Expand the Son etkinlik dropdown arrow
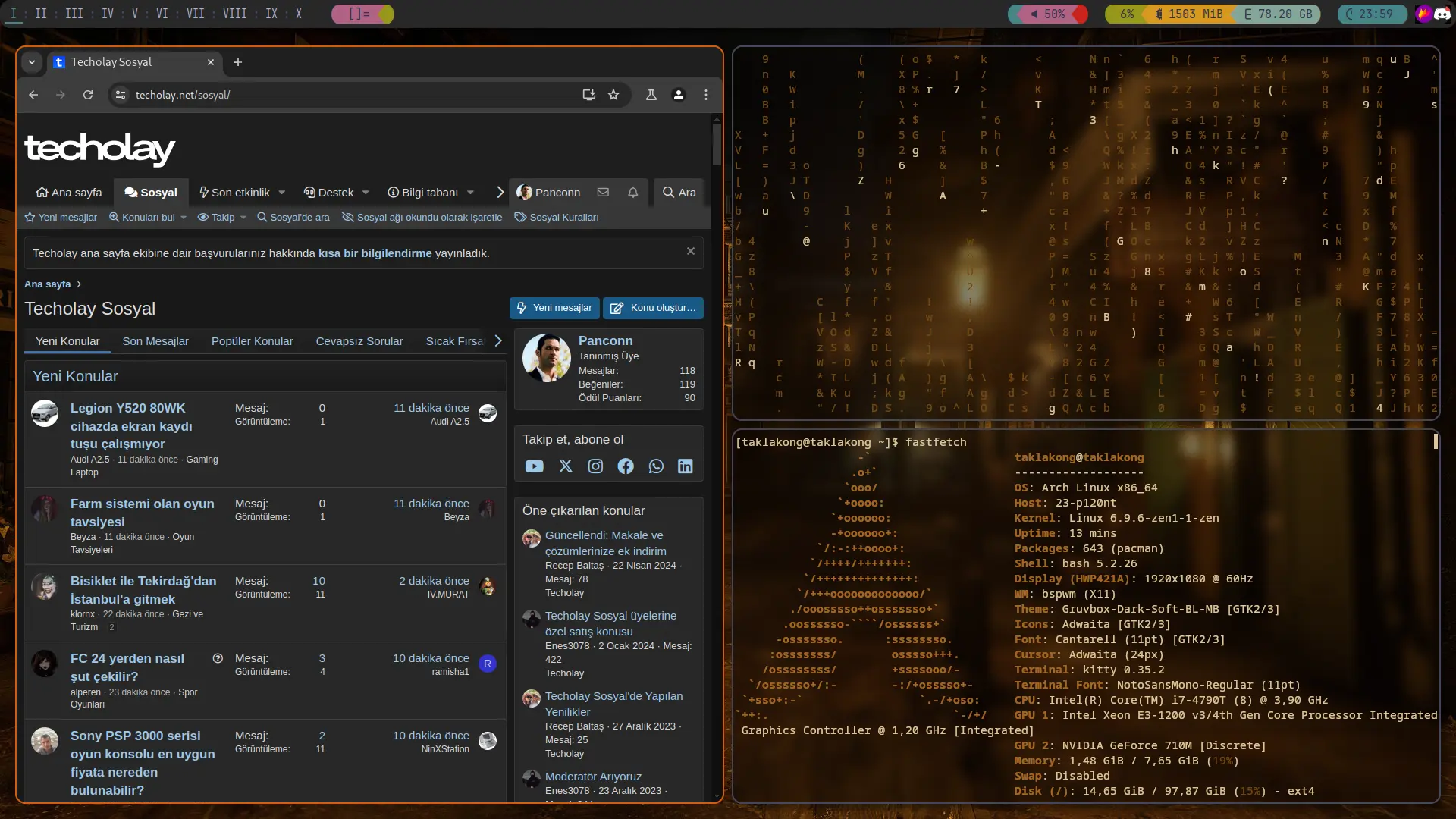1456x819 pixels. 282,193
